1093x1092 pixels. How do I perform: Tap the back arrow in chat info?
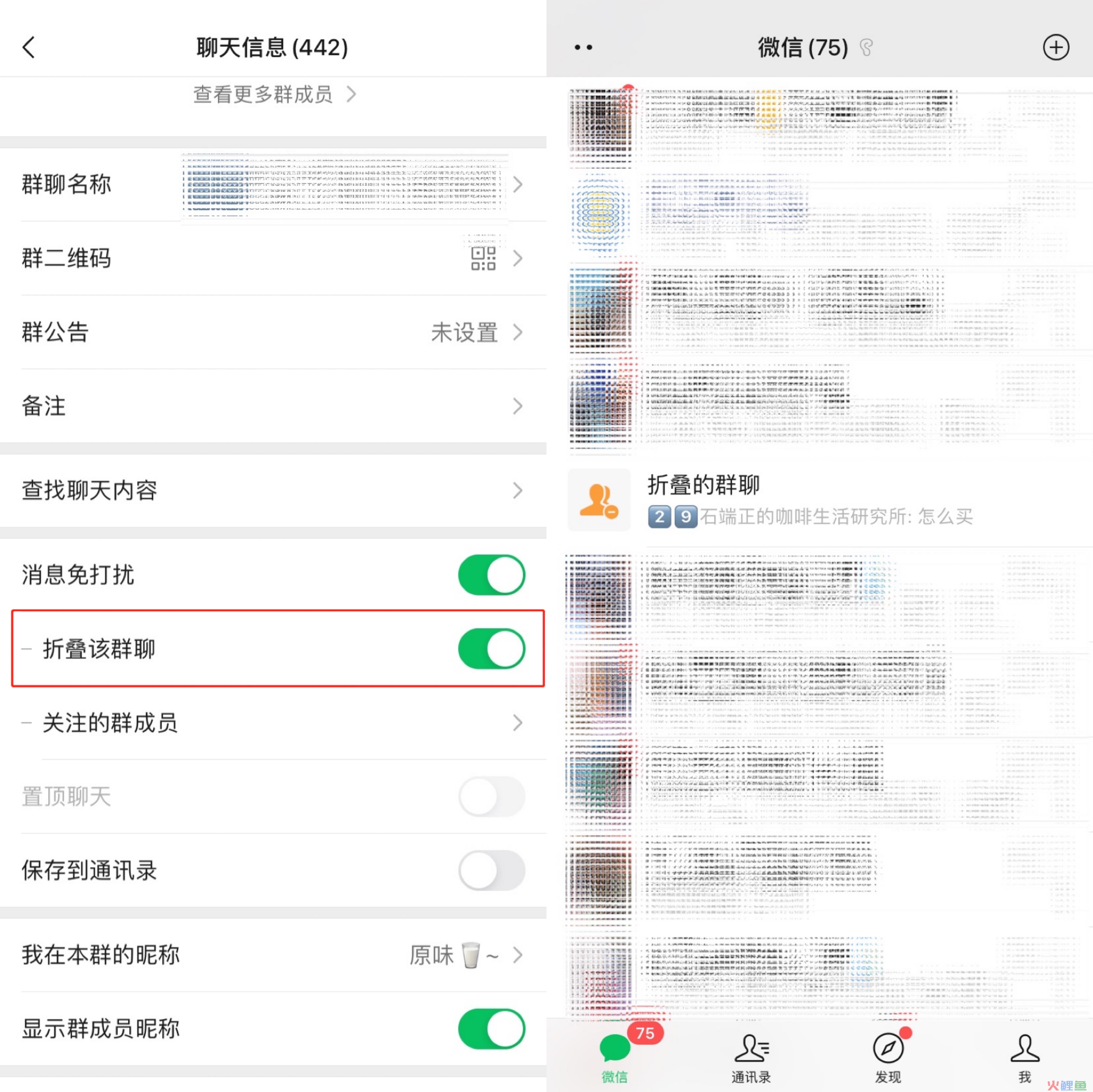[29, 47]
